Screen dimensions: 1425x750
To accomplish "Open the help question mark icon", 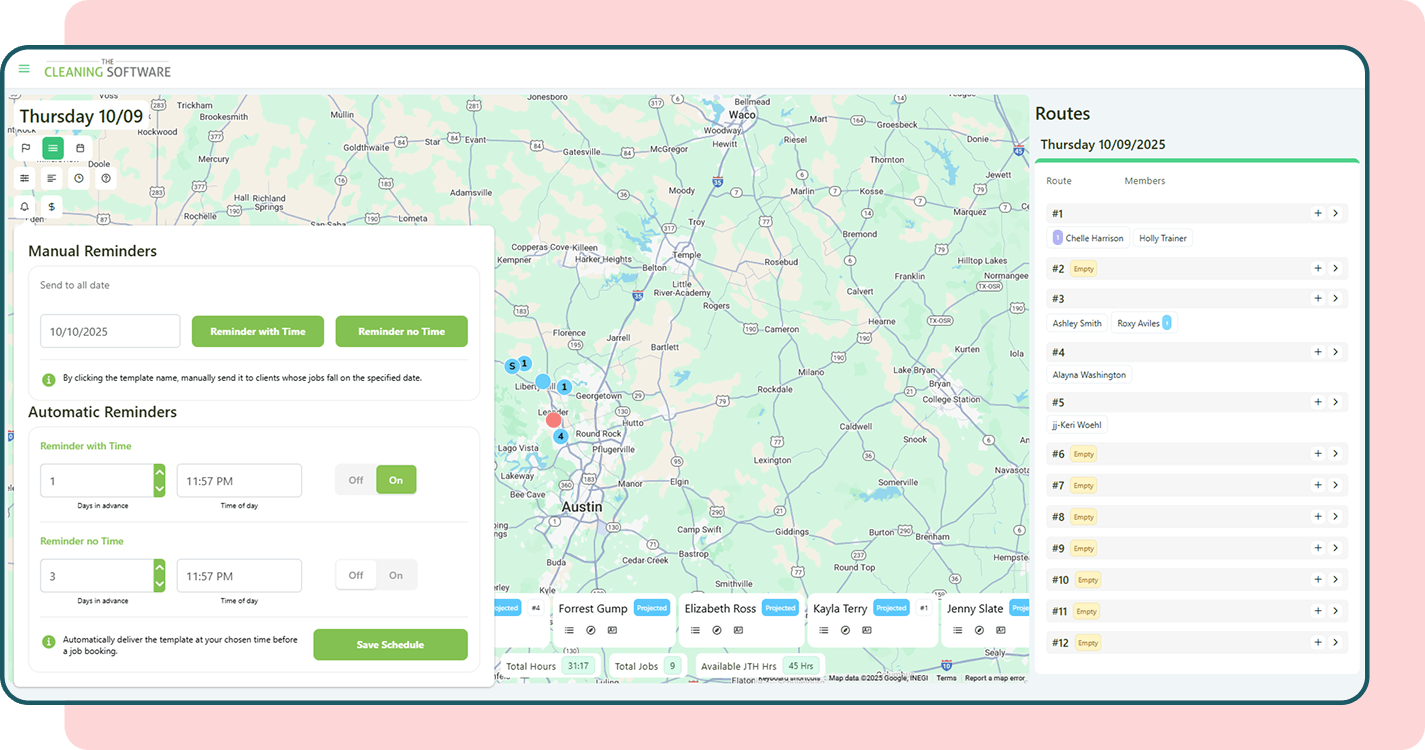I will [105, 178].
